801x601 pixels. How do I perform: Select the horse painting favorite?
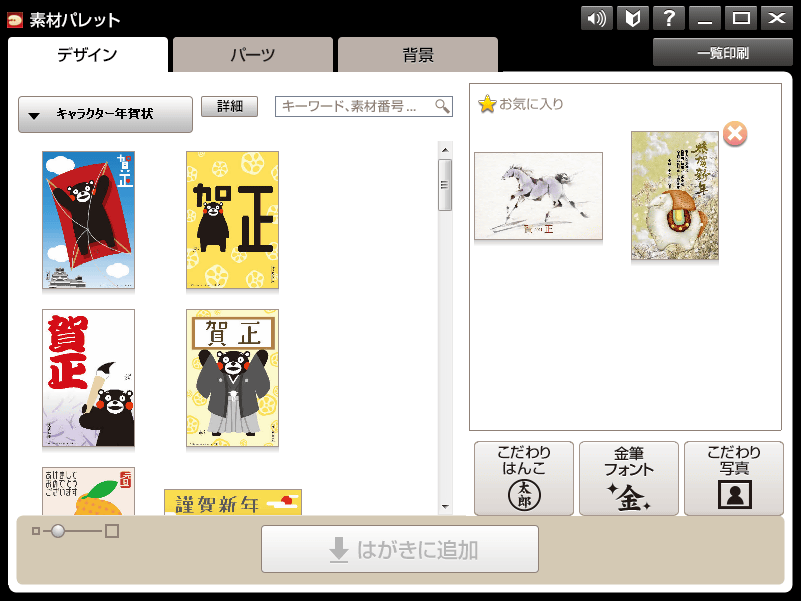pos(538,196)
